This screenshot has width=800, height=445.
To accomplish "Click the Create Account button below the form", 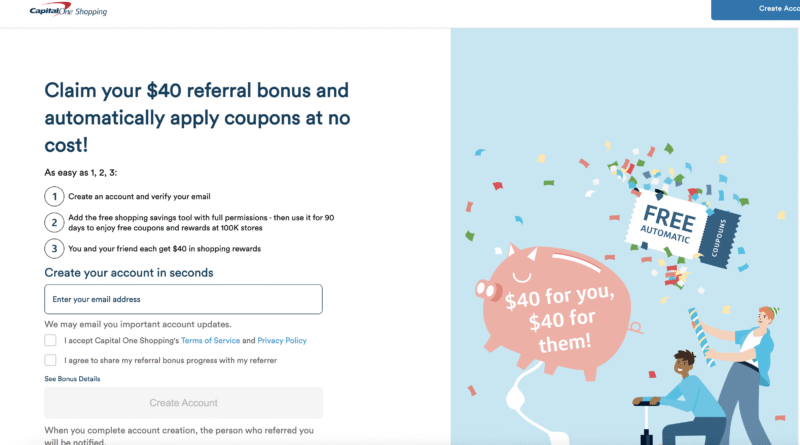I will (183, 403).
